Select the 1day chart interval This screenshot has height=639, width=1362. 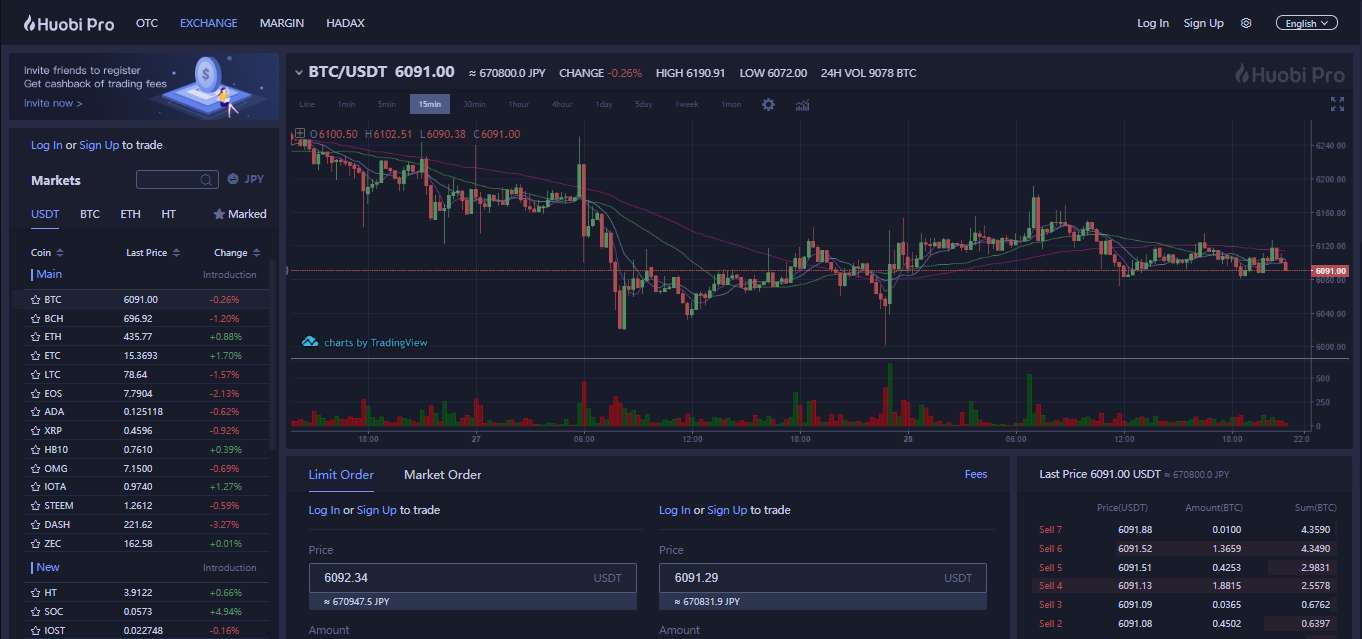(x=603, y=104)
